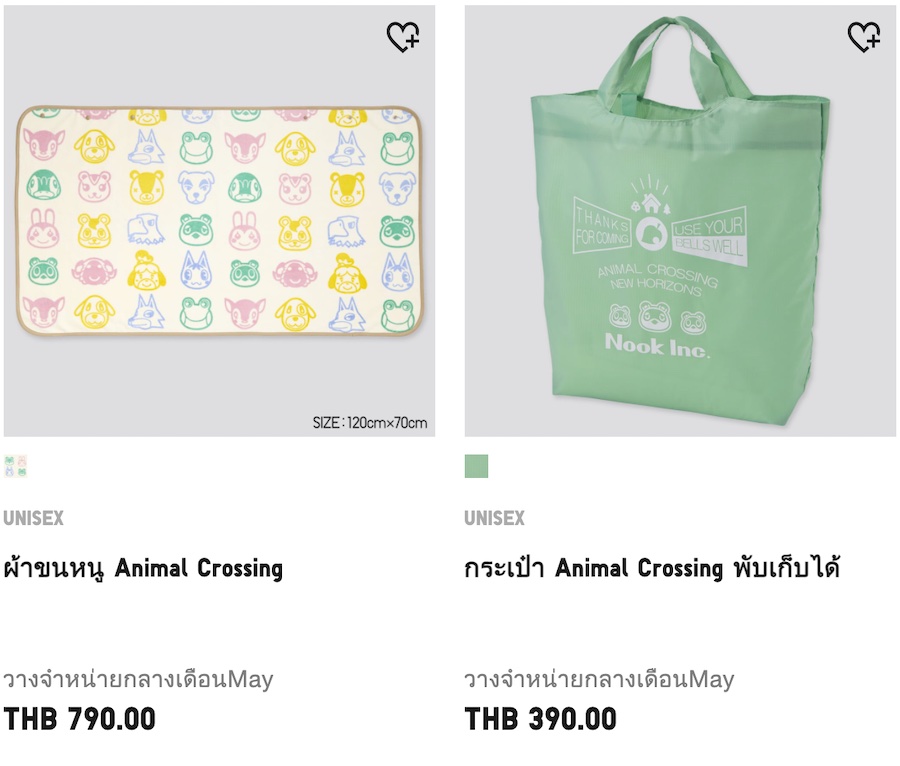Click the bag's วางจำหน่ายกลางเดือนMay release note
This screenshot has height=766, width=900.
coord(599,679)
